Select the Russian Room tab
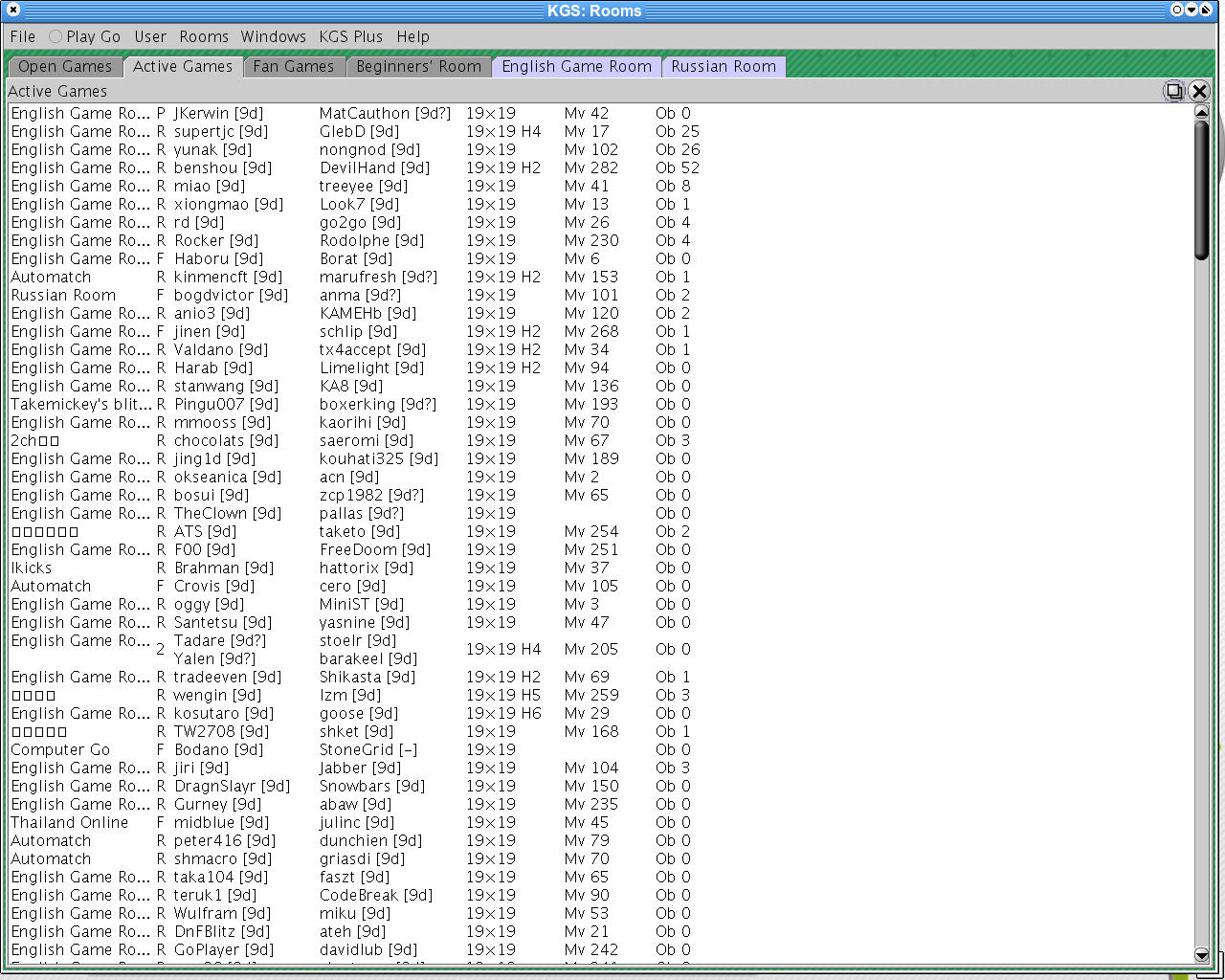The width and height of the screenshot is (1225, 980). pyautogui.click(x=724, y=66)
